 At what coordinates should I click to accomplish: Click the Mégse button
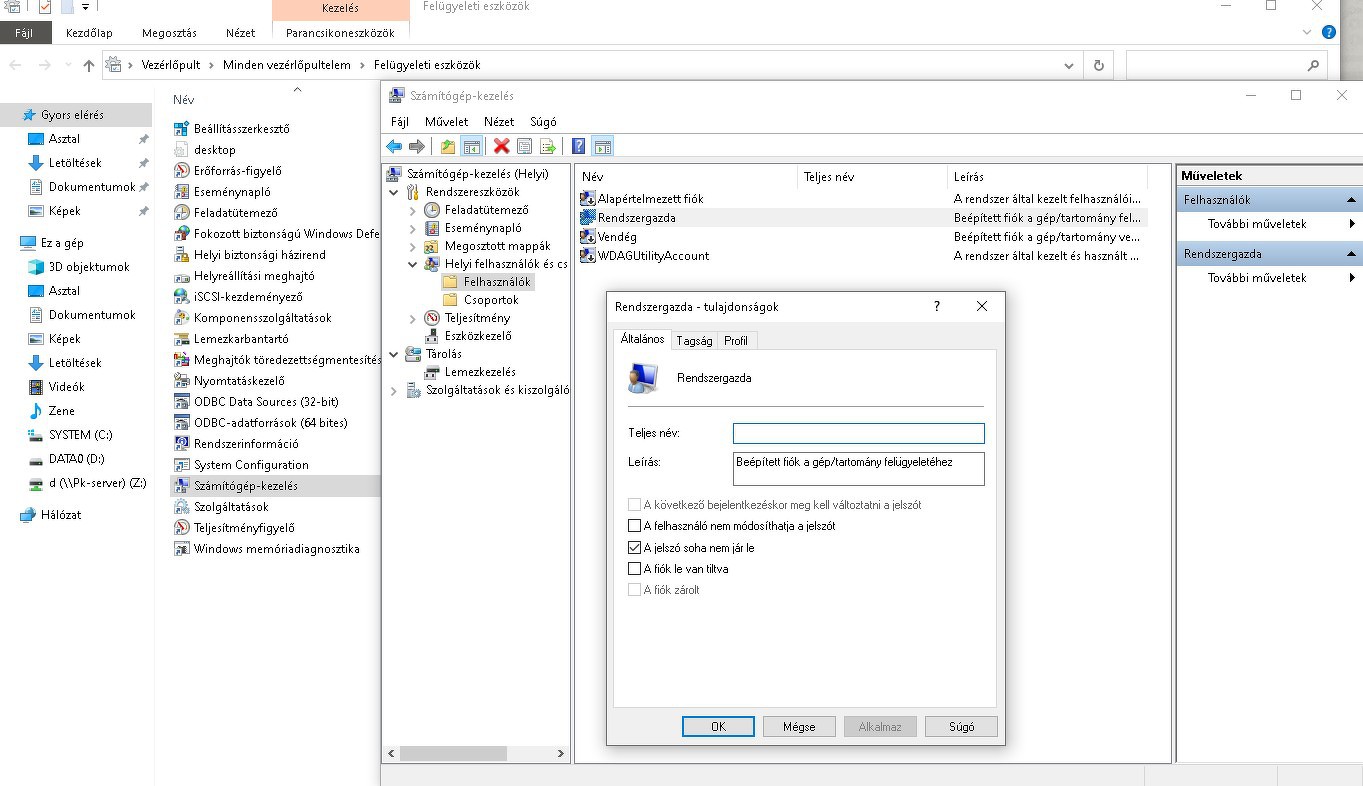click(x=799, y=727)
